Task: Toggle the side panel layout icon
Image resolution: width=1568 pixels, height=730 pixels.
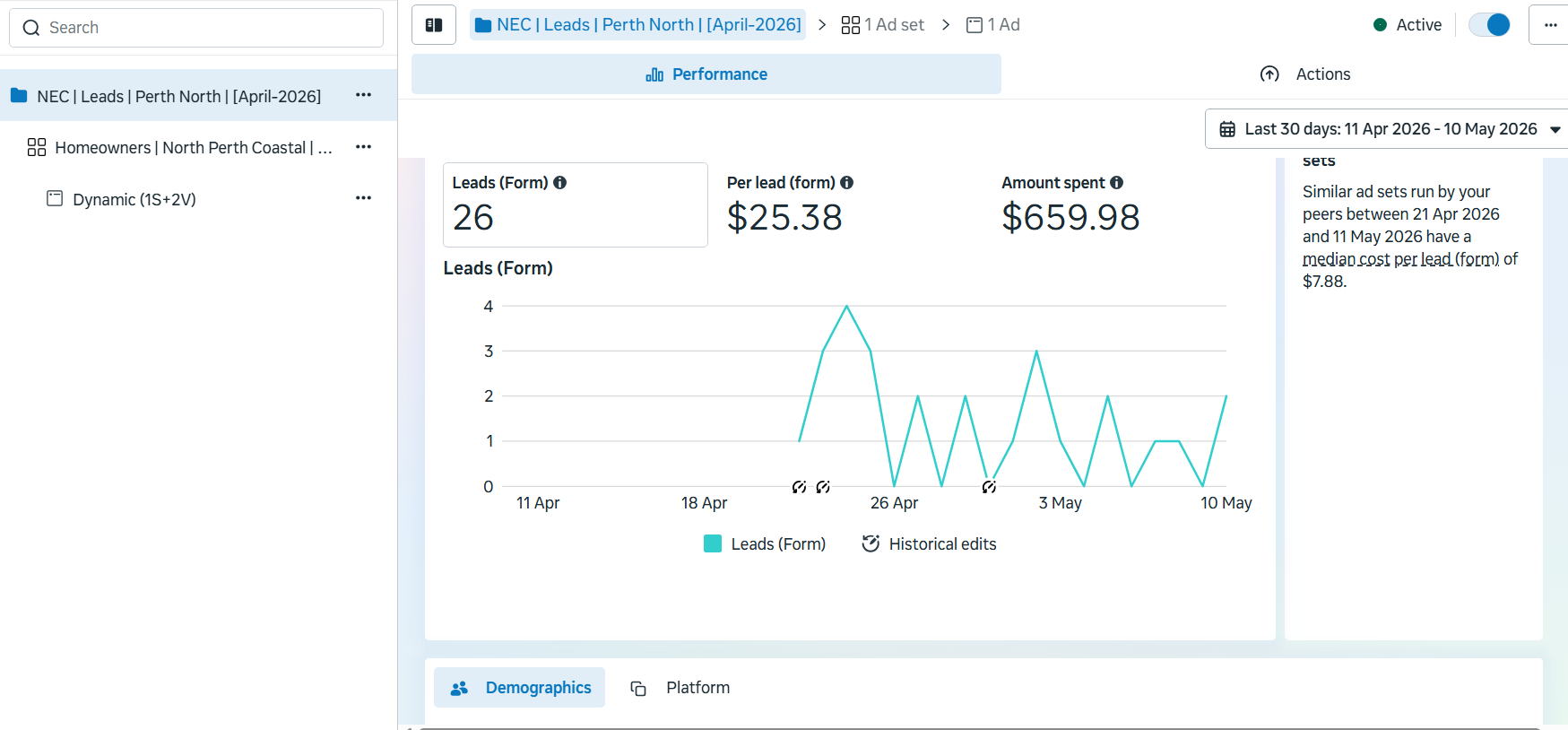Action: (x=434, y=25)
